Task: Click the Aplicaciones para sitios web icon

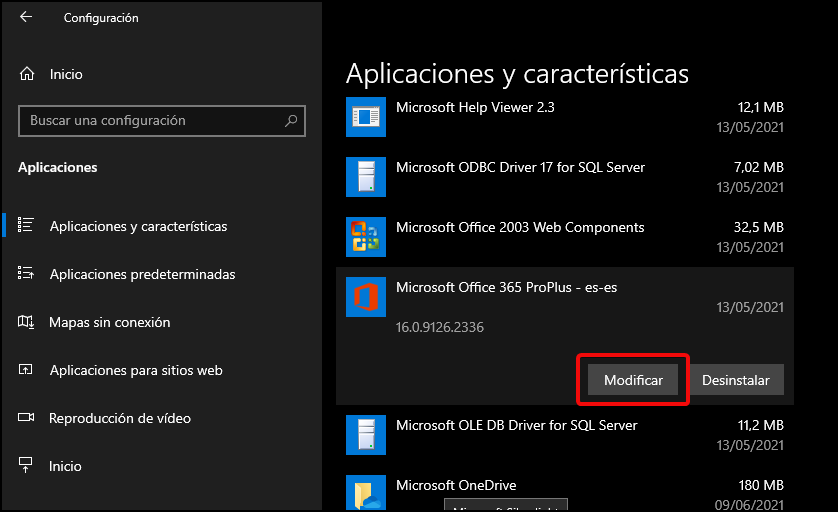Action: pyautogui.click(x=26, y=369)
